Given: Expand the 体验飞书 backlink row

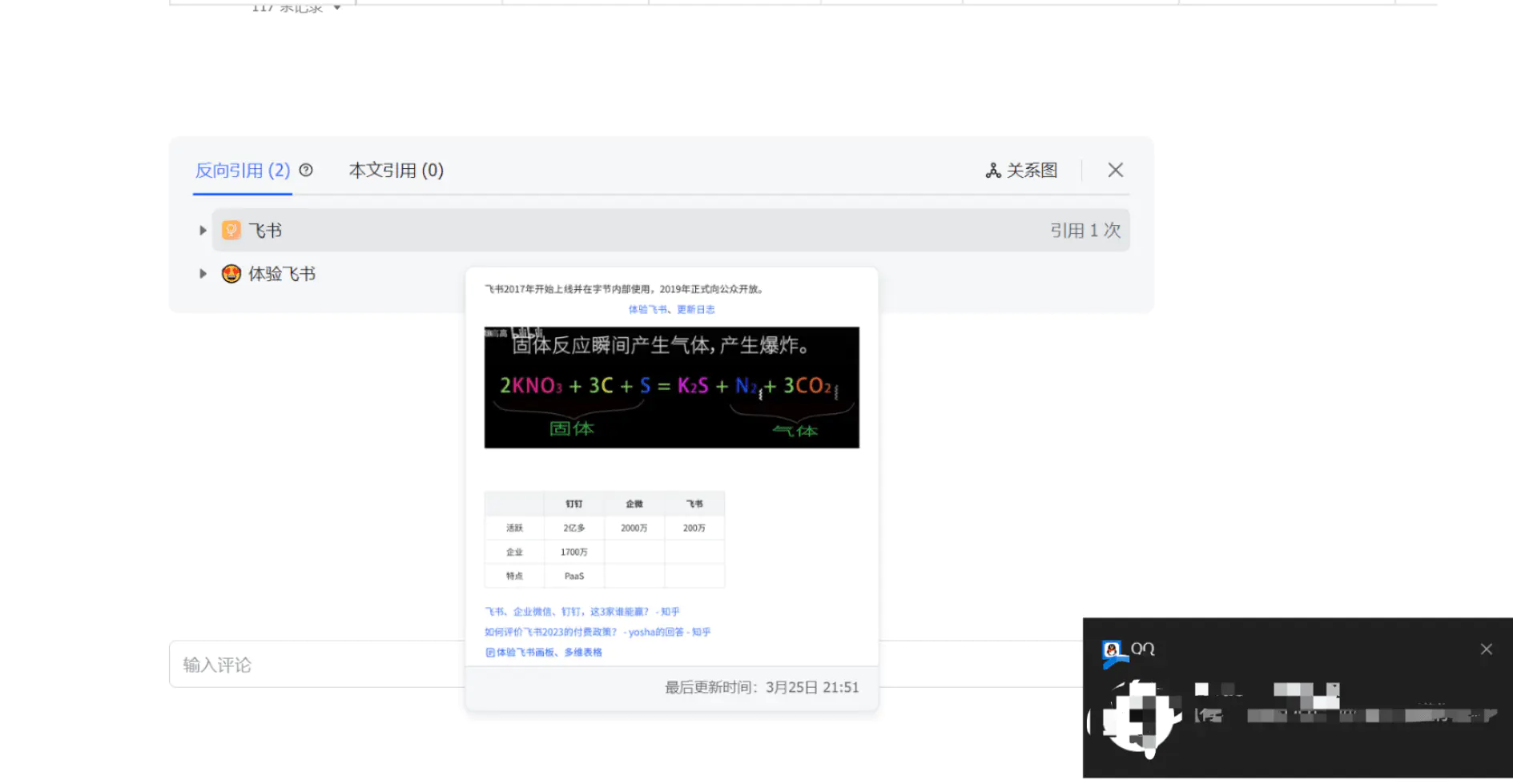Looking at the screenshot, I should click(x=203, y=274).
